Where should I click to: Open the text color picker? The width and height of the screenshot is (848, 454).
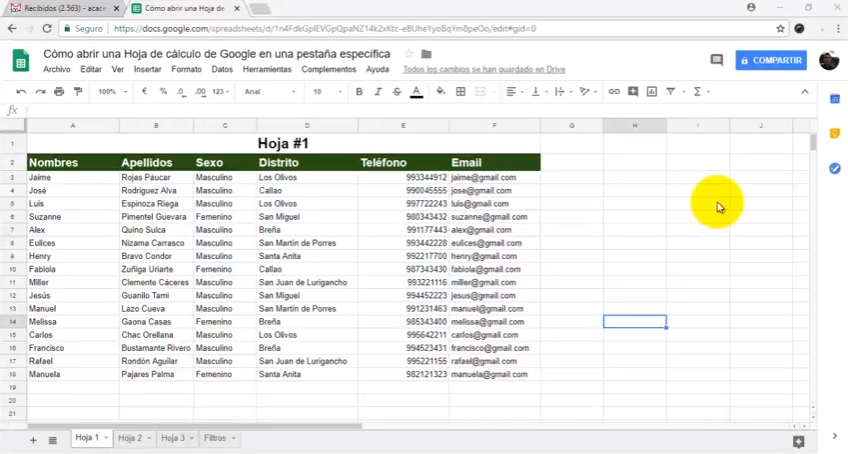point(416,92)
